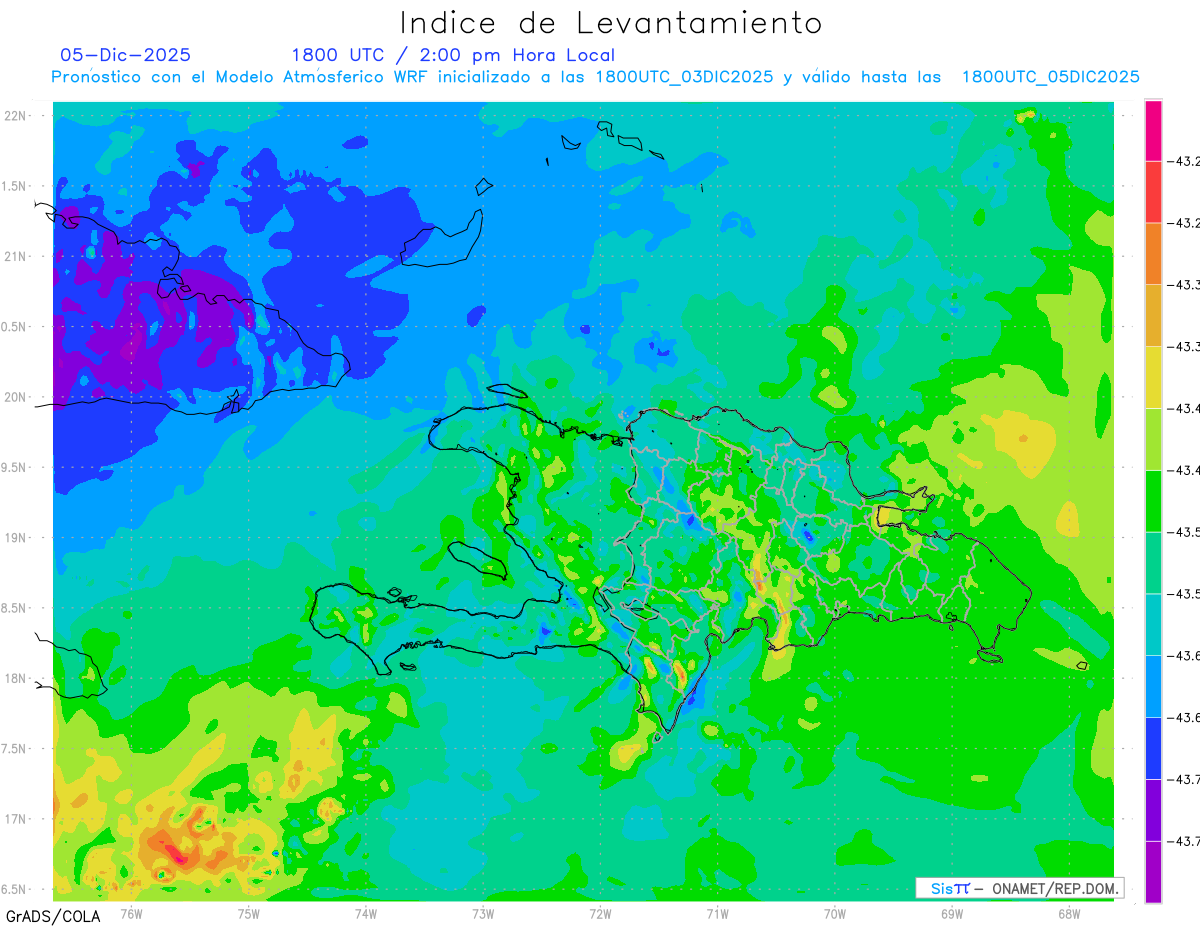Pick the light blue swatch on the color bar
This screenshot has height=927, width=1200.
(1153, 686)
